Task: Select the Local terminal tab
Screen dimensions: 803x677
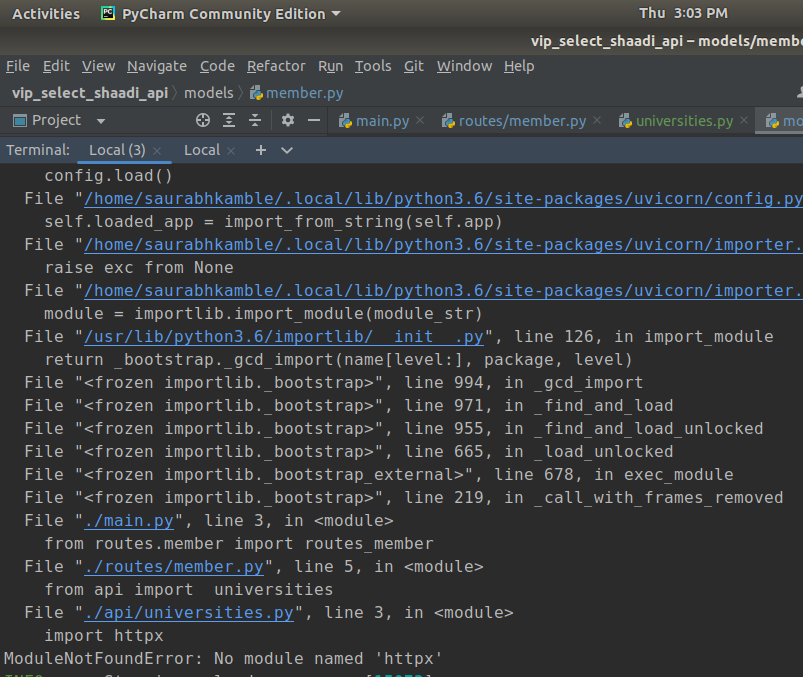Action: tap(202, 150)
